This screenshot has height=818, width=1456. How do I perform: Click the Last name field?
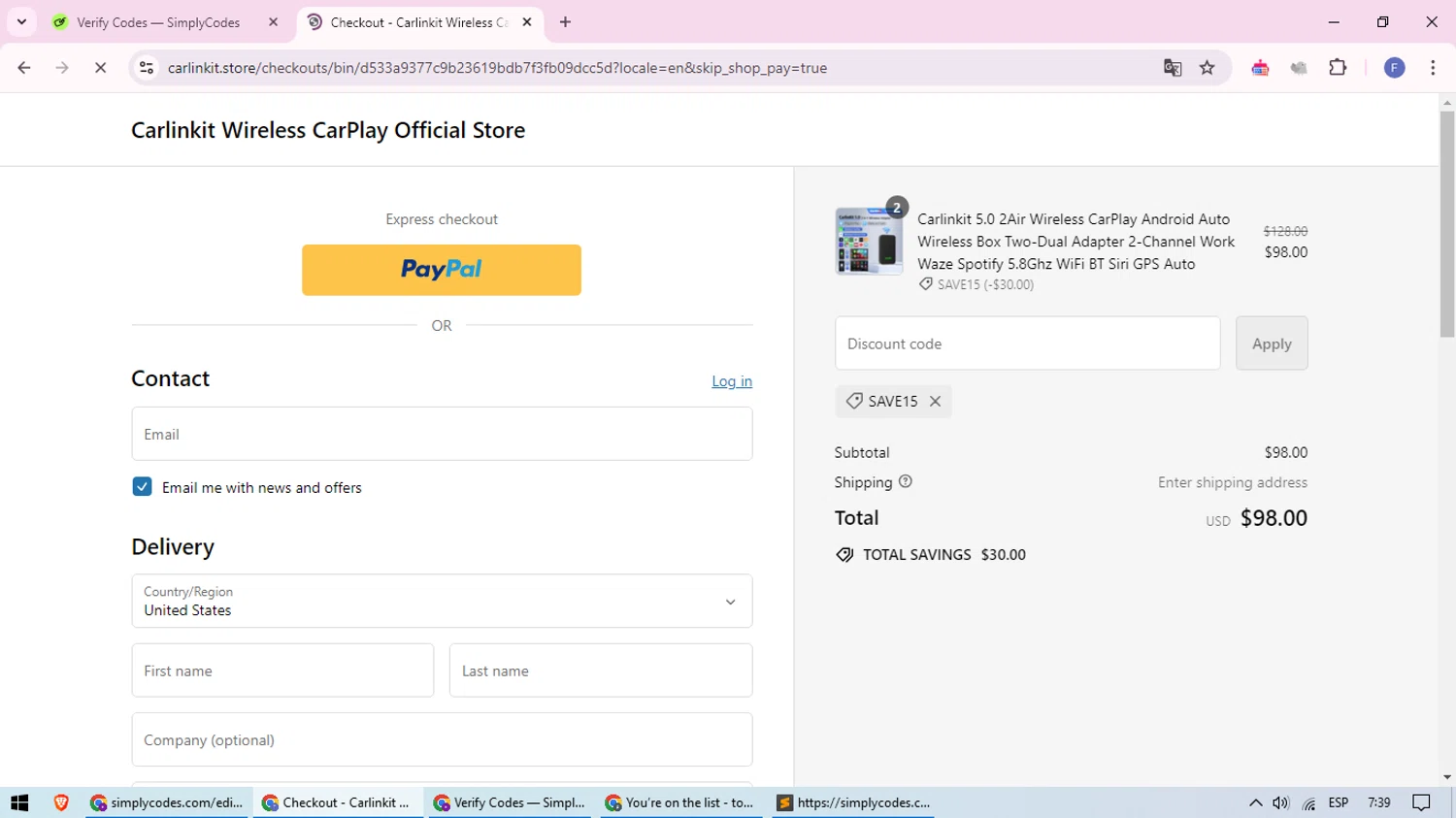tap(601, 671)
